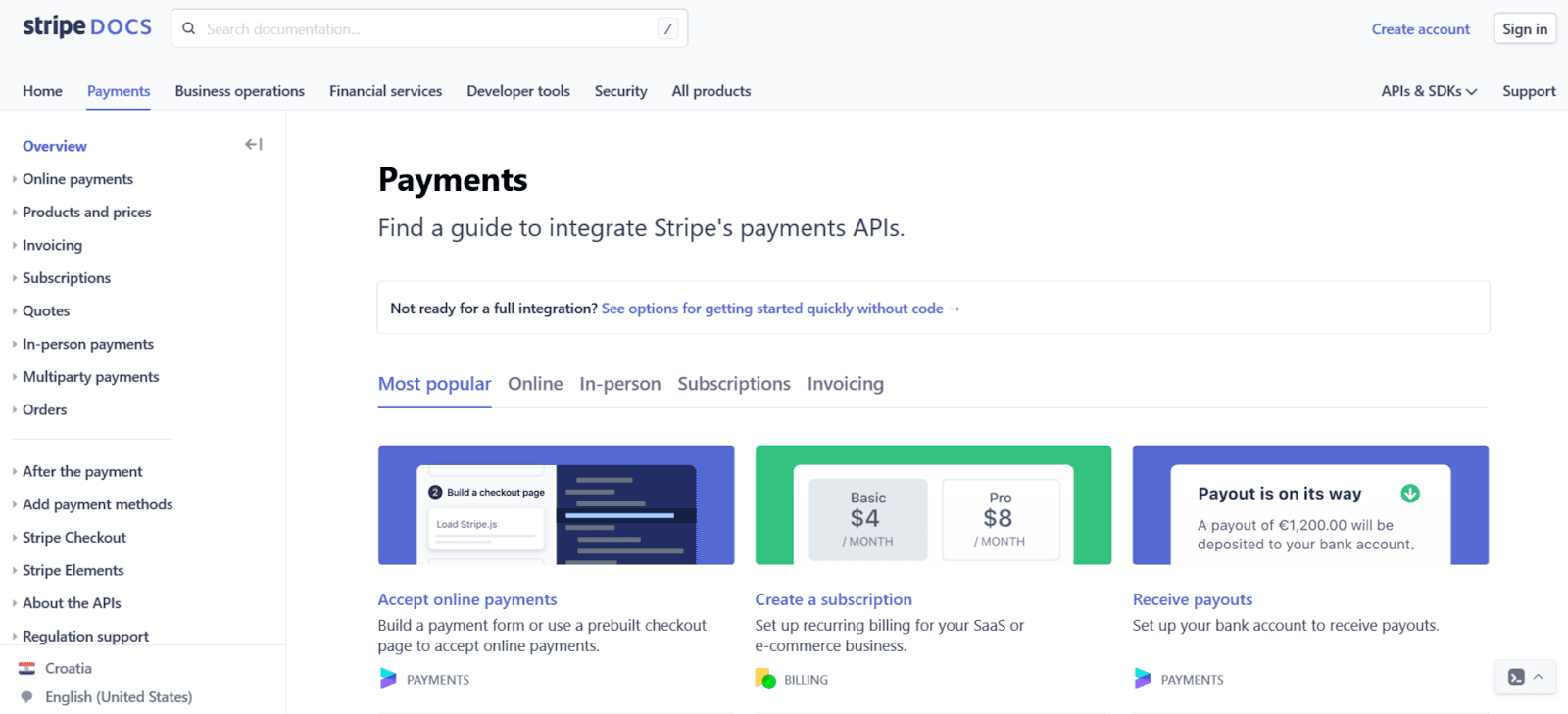Open the Create account link

[1420, 29]
